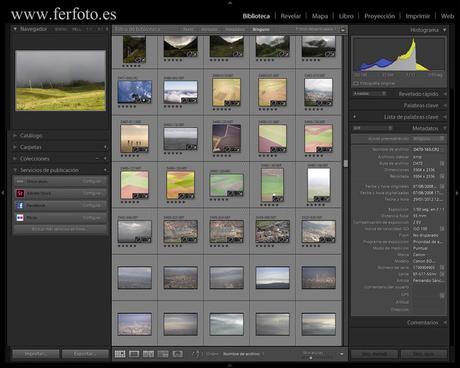Viewport: 460px width, 368px height.
Task: Click the Exportar button
Action: coord(85,354)
